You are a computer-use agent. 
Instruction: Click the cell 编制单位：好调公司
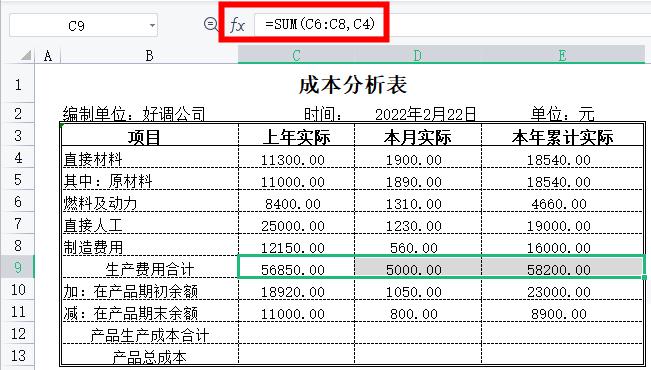[134, 114]
